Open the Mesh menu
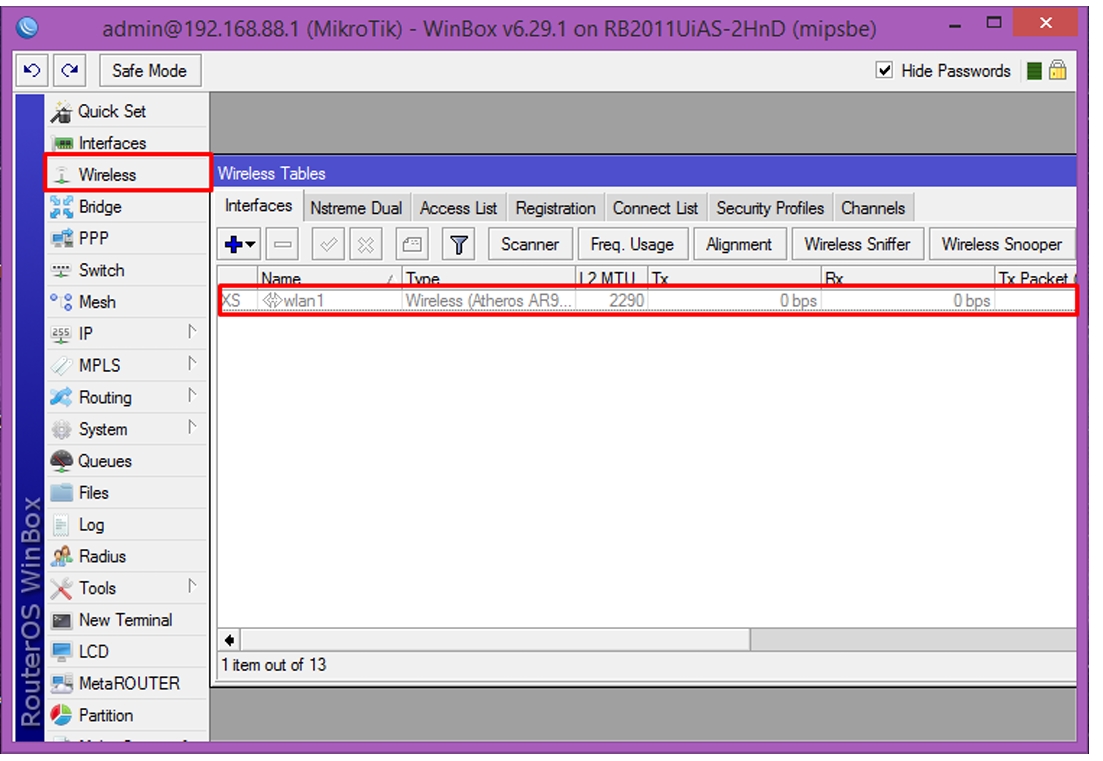 click(127, 302)
